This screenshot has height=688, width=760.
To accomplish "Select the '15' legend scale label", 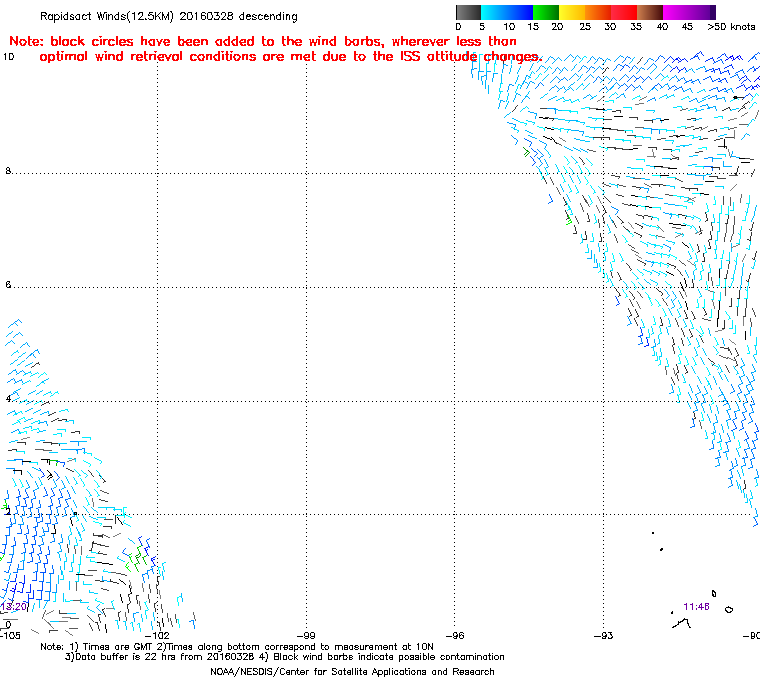I will [533, 27].
